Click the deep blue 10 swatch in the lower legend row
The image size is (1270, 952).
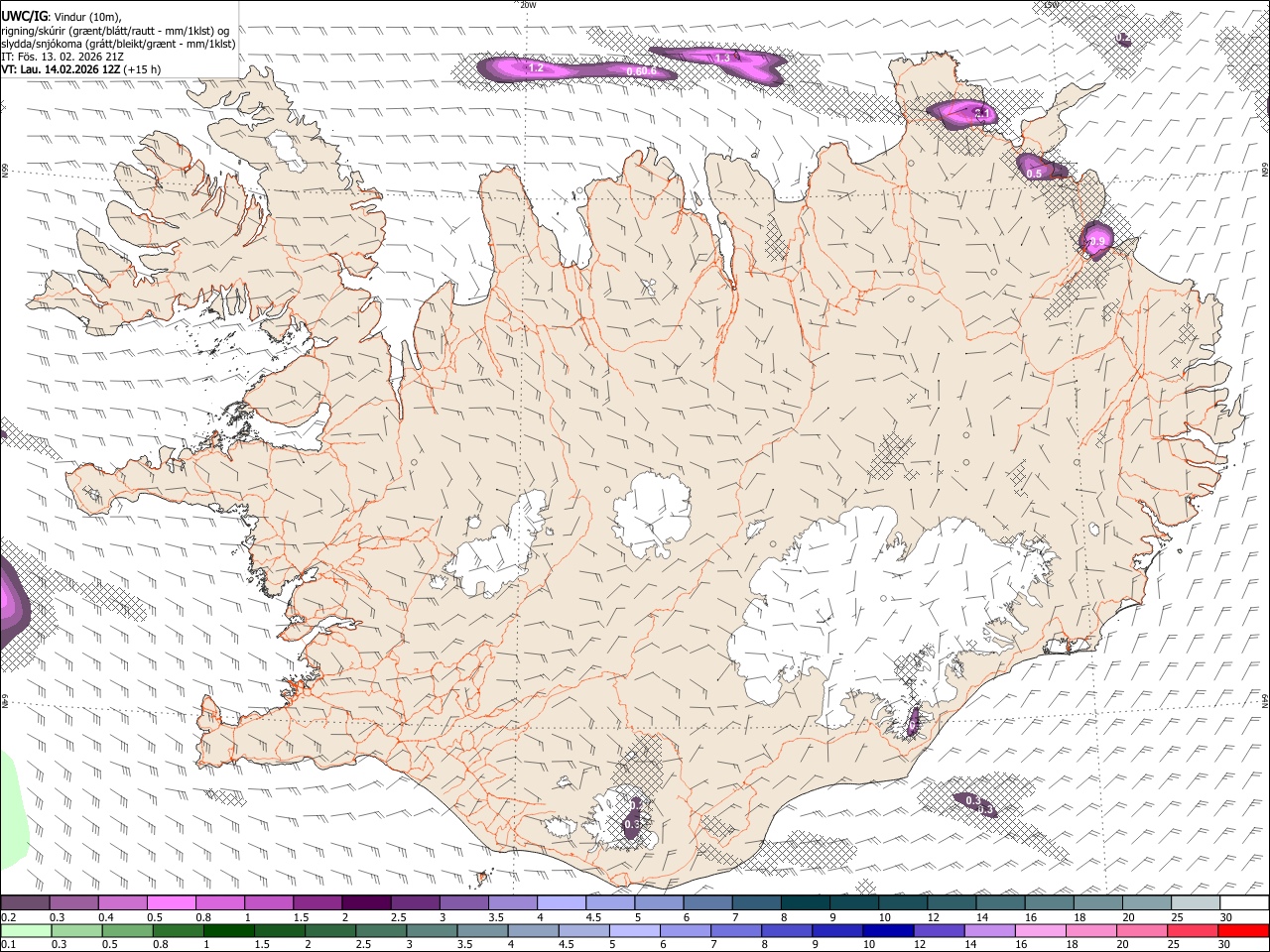click(x=888, y=930)
